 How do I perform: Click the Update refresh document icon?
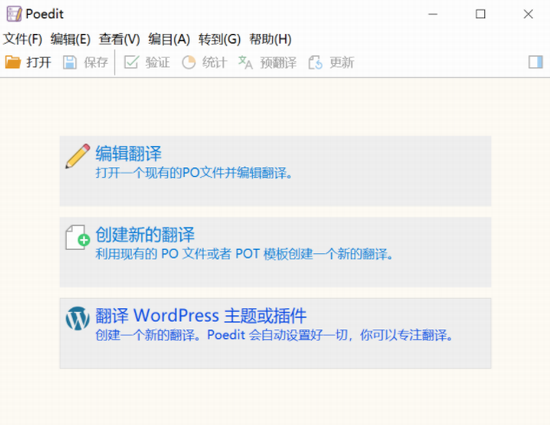point(315,62)
